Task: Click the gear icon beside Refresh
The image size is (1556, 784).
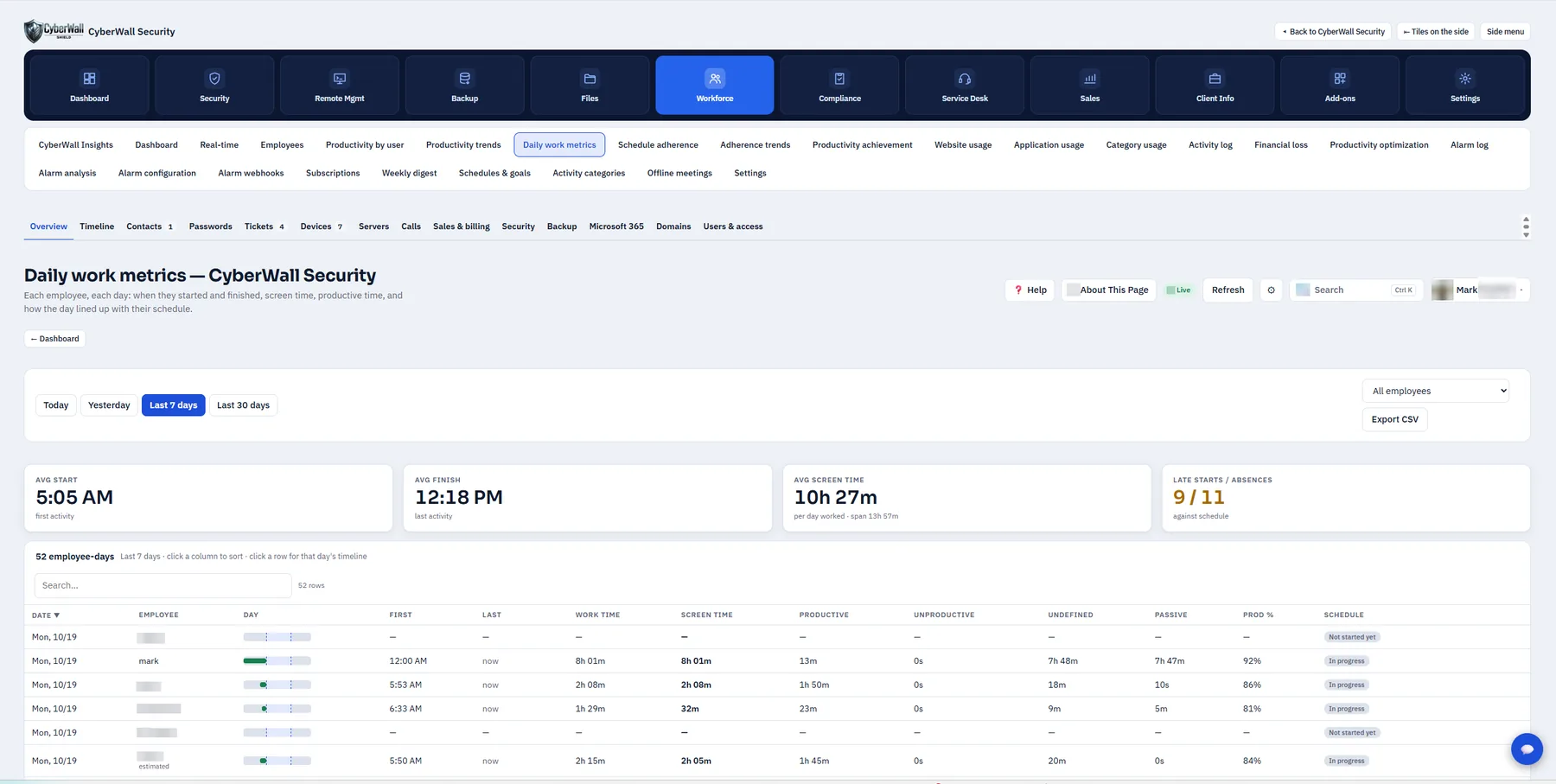Action: pyautogui.click(x=1271, y=290)
